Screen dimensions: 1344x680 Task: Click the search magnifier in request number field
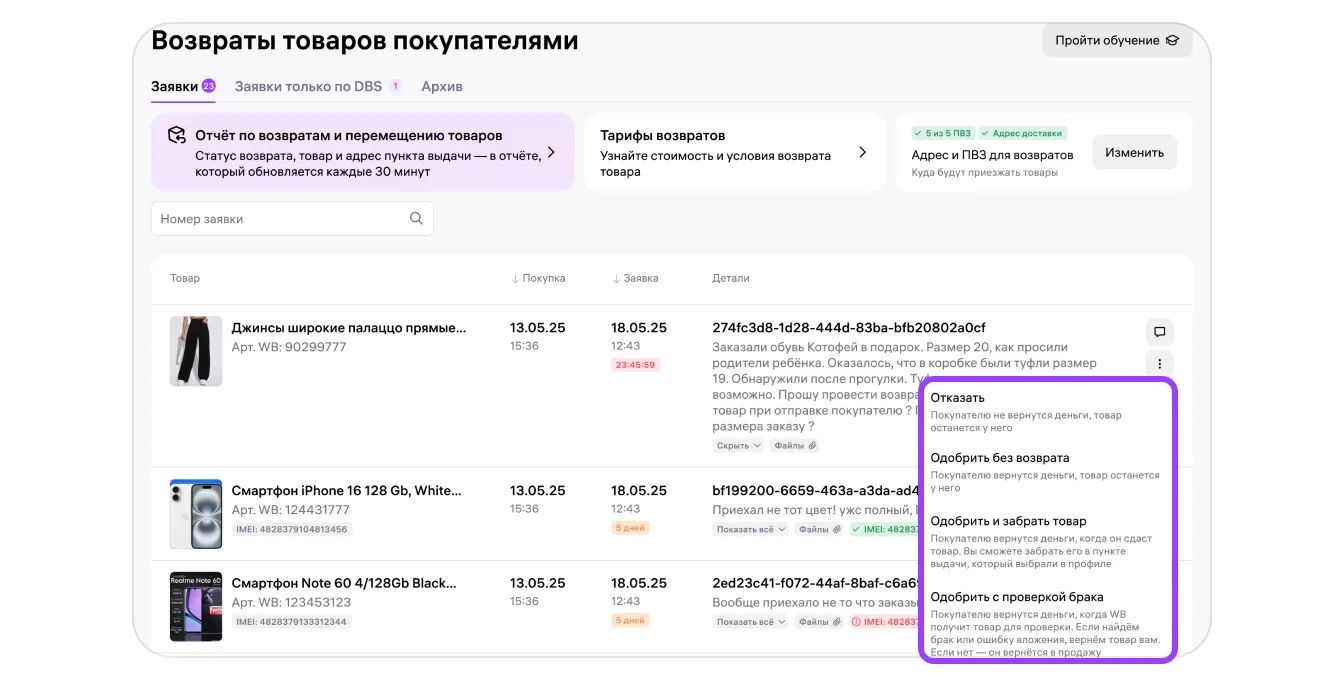[416, 219]
